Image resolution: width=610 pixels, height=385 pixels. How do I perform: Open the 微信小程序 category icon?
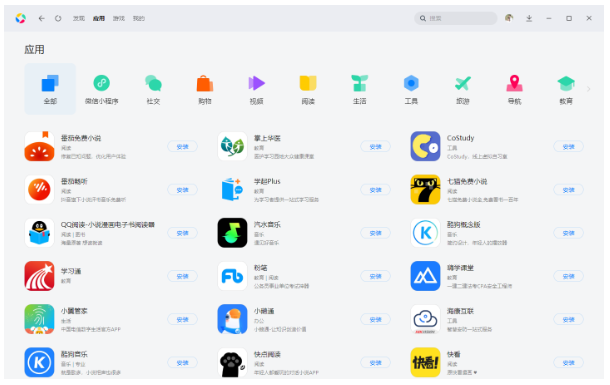click(x=102, y=83)
